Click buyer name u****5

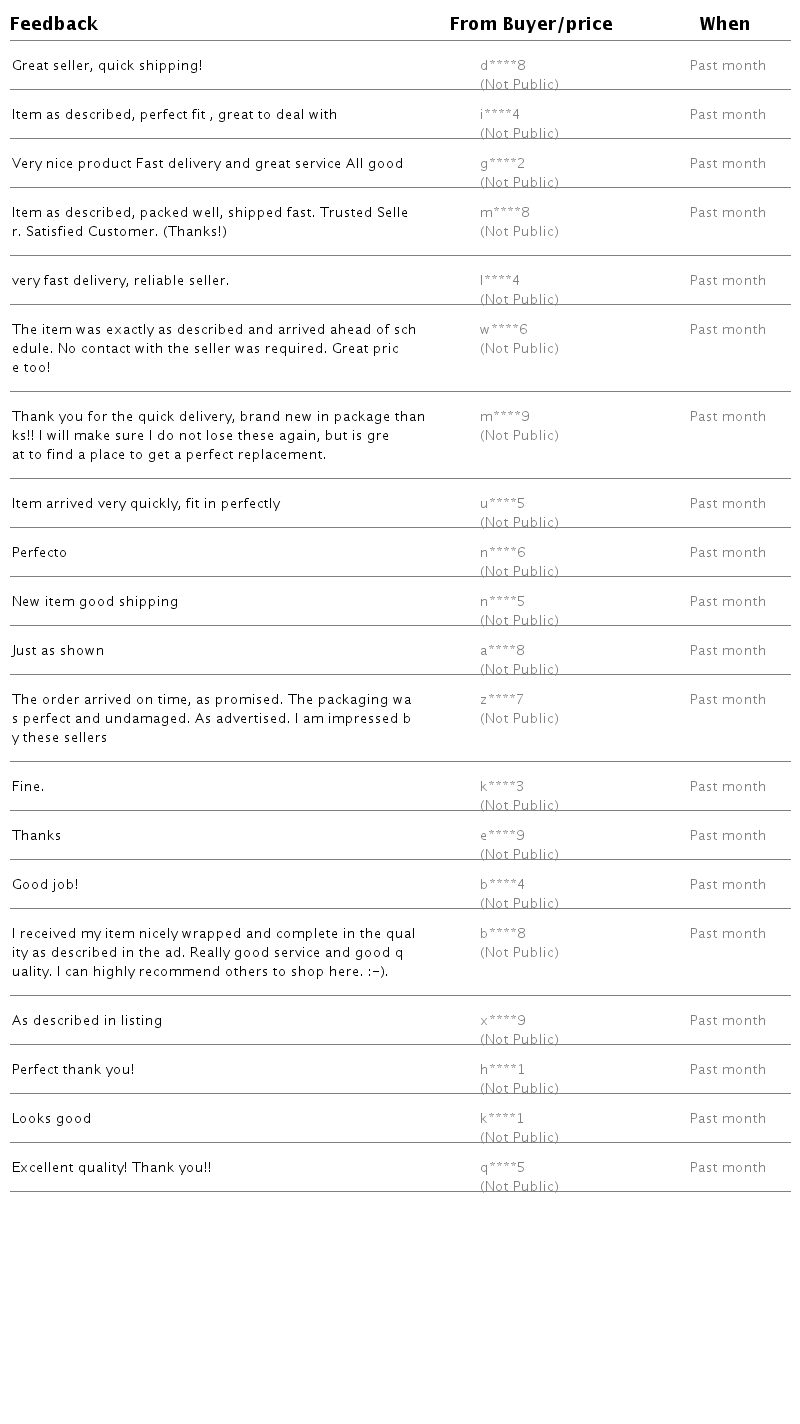[502, 504]
